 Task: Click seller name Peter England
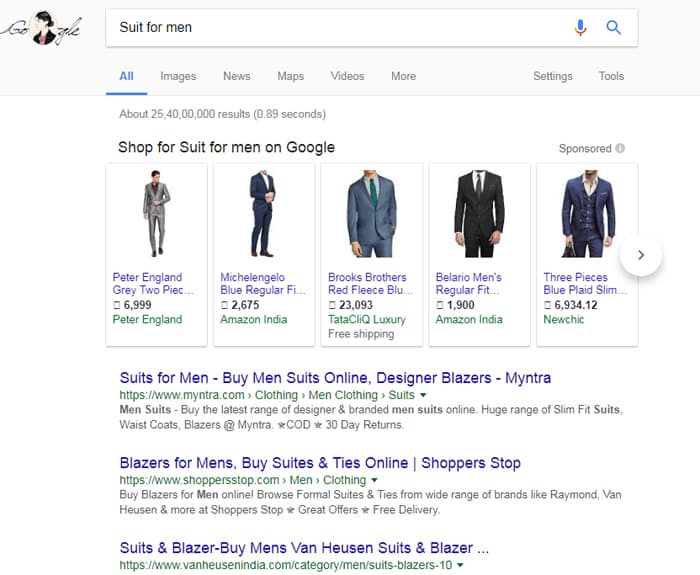click(147, 320)
